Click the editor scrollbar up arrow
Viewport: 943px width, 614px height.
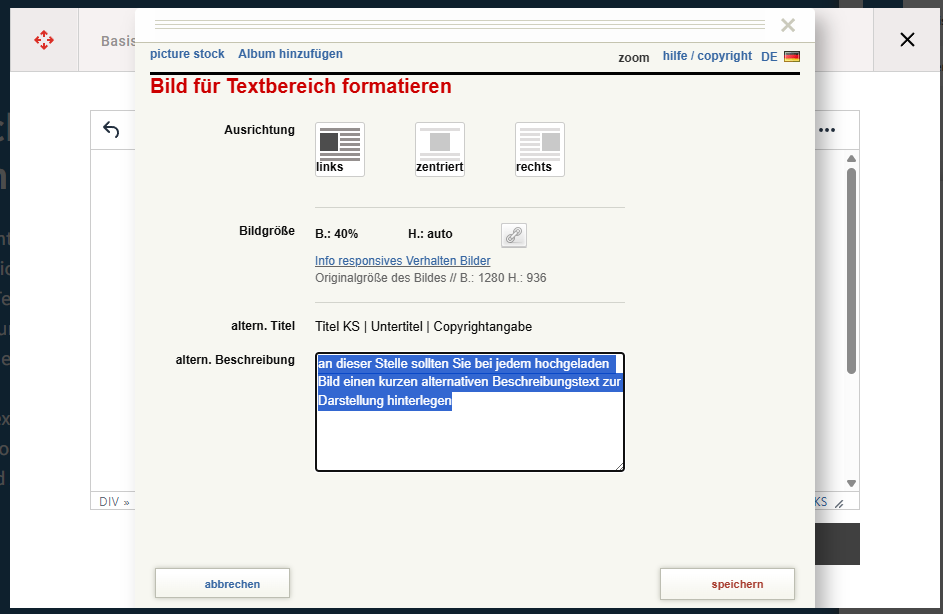[x=851, y=159]
